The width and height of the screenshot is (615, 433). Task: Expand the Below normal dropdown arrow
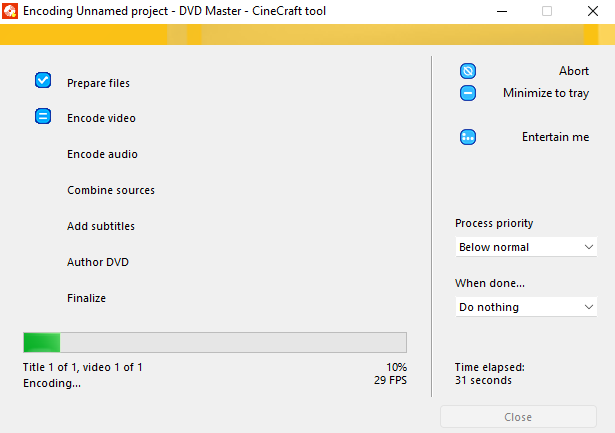coord(587,247)
